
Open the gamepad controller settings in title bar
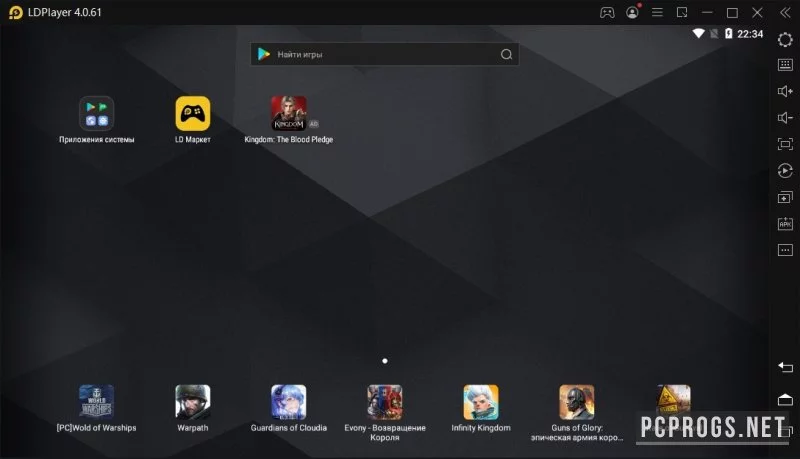click(x=607, y=12)
